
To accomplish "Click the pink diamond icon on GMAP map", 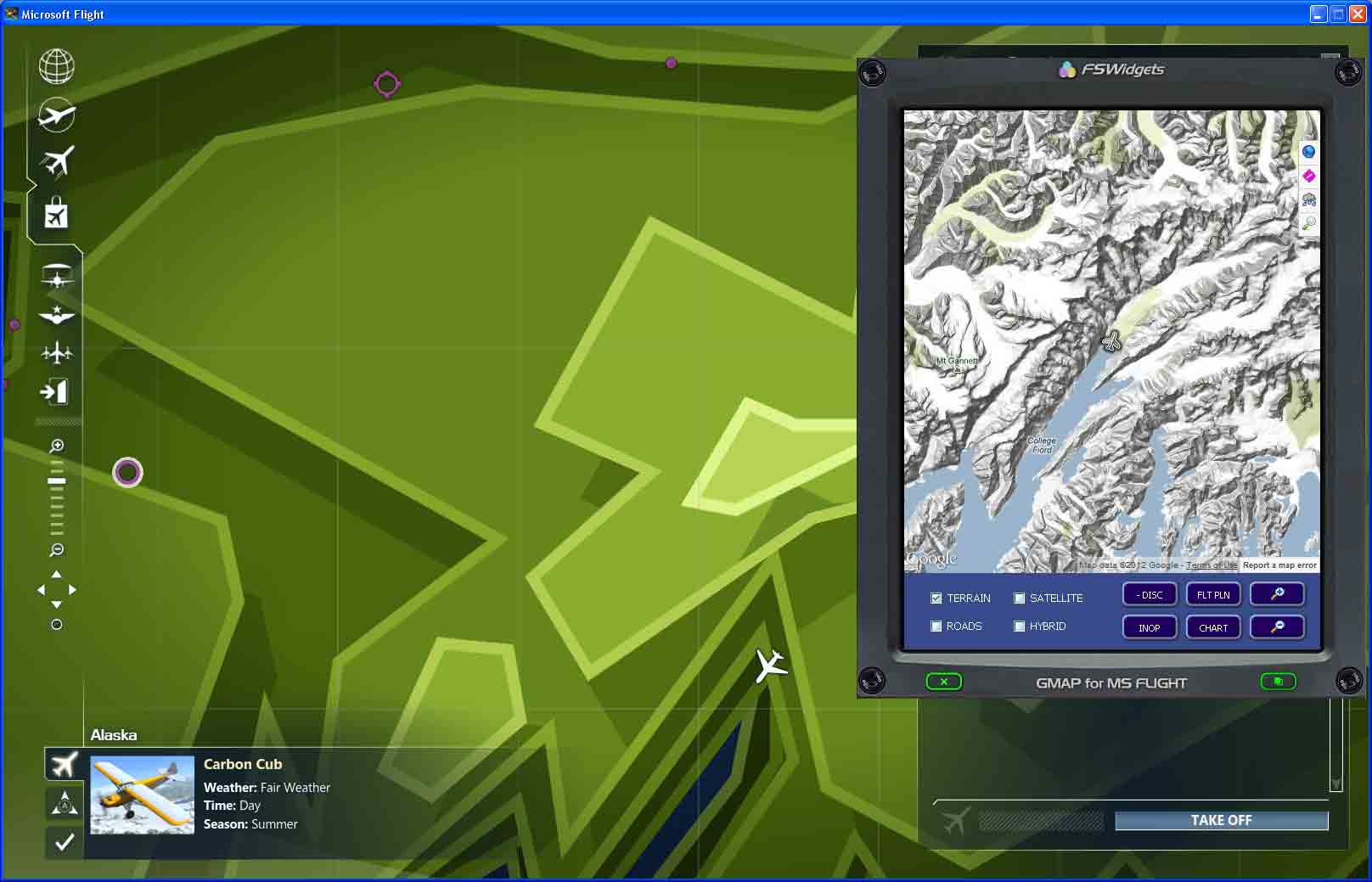I will (x=1308, y=176).
